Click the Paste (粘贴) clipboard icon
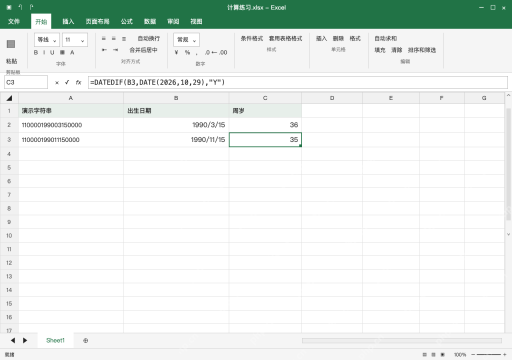This screenshot has height=360, width=512. click(x=11, y=44)
